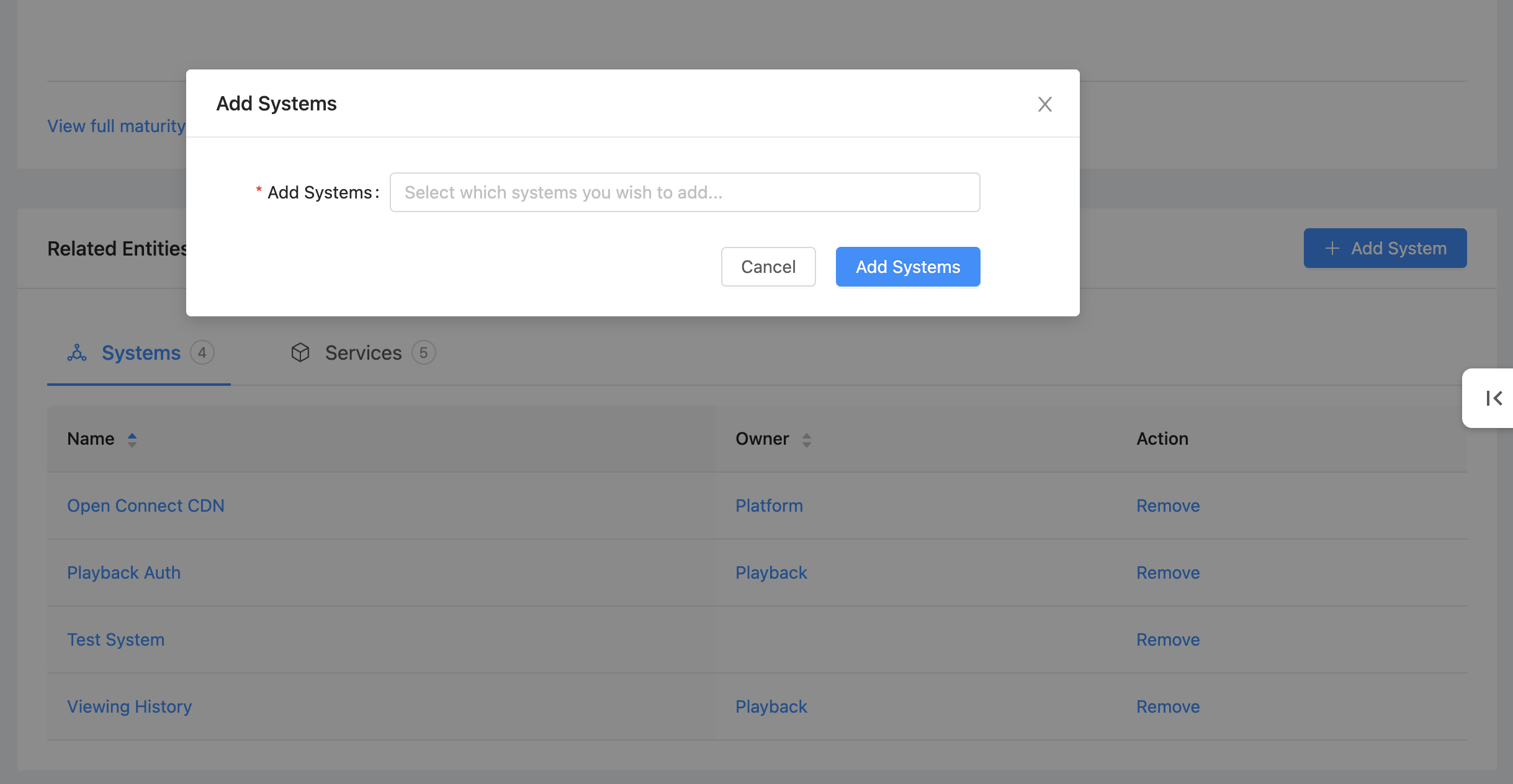Sort table by Owner column arrows

click(807, 440)
